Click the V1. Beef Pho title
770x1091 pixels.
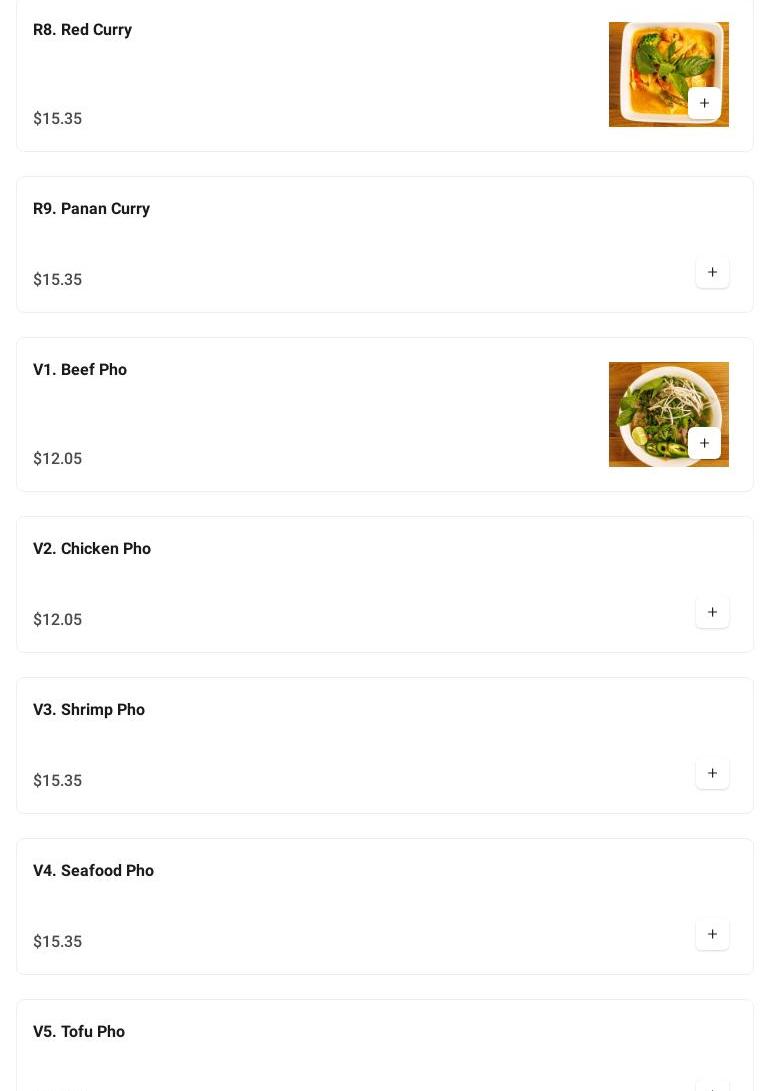(80, 370)
